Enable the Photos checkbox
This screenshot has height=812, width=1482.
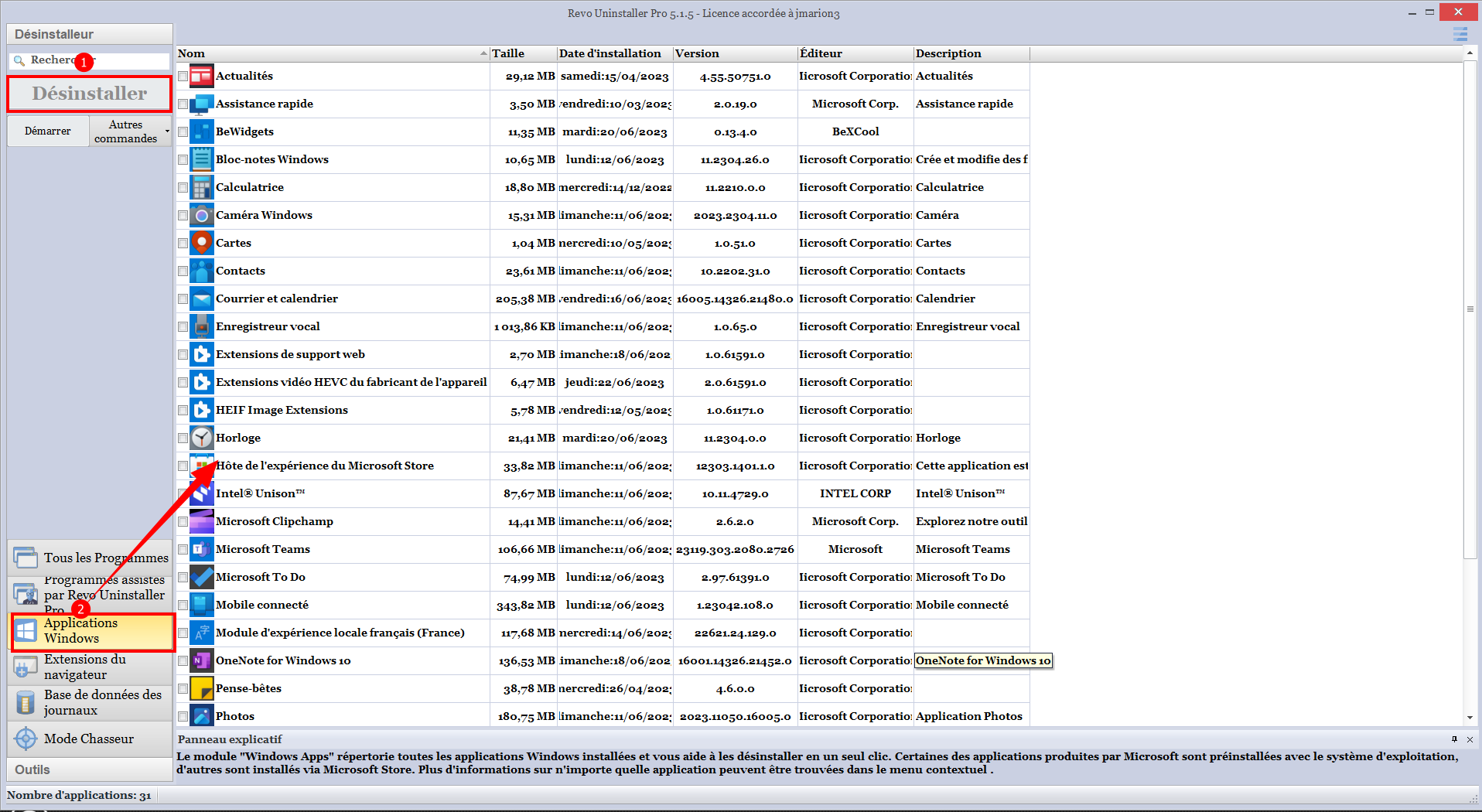point(183,717)
